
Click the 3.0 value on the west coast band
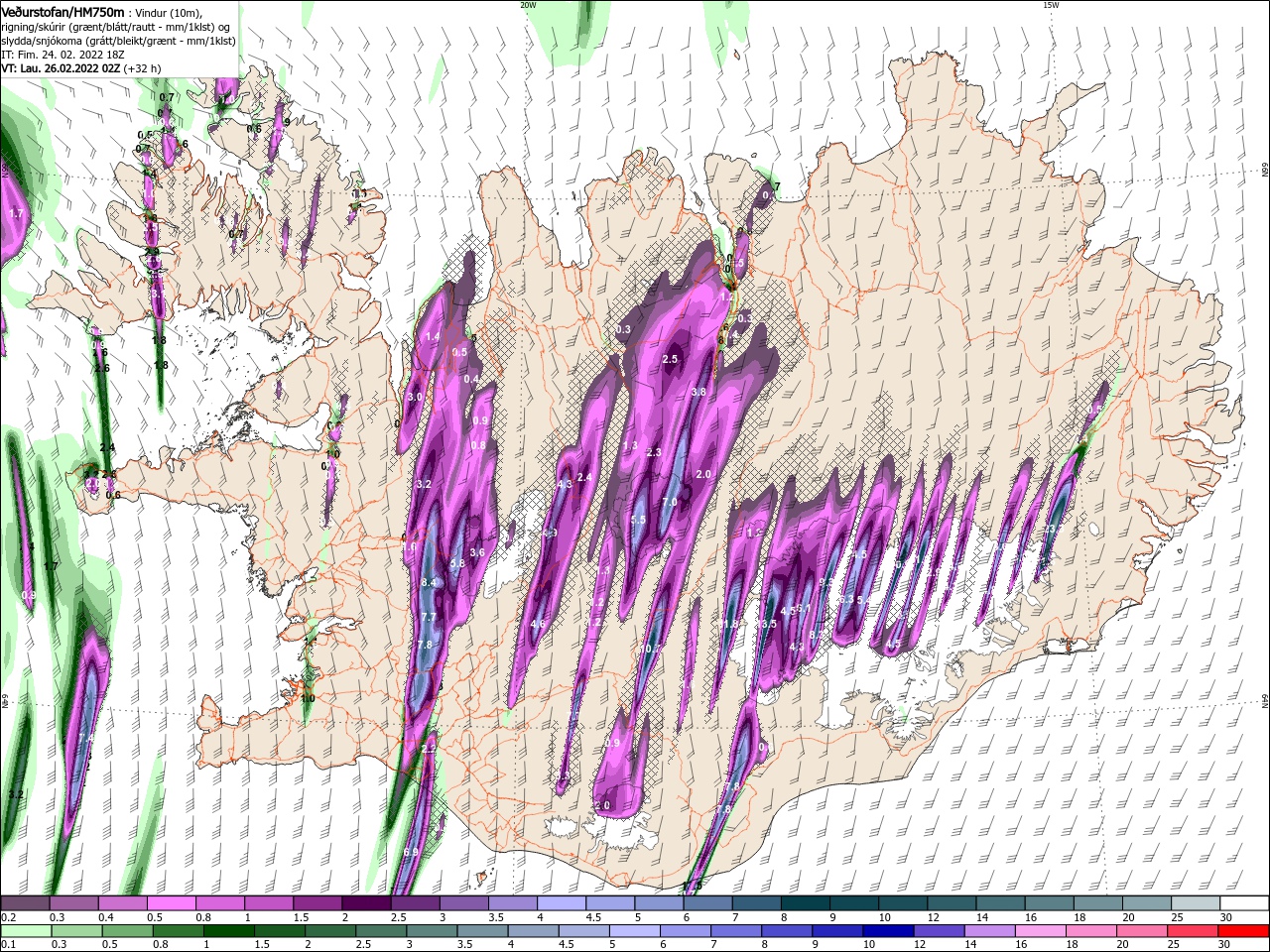click(415, 397)
